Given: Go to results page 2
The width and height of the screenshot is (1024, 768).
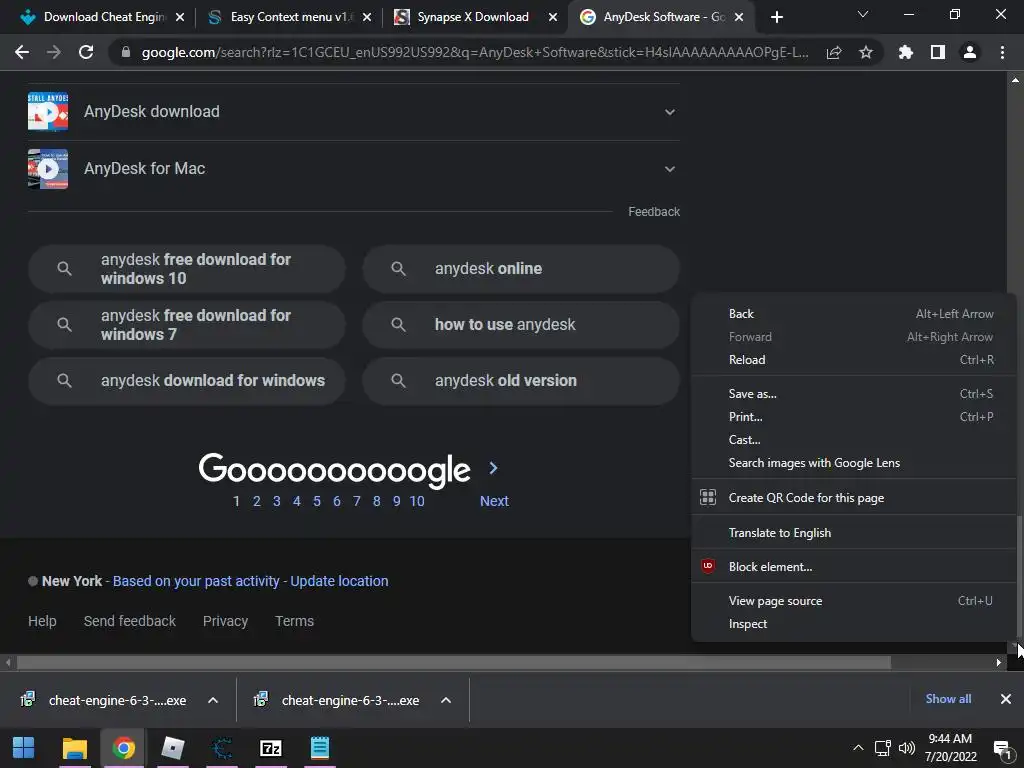Looking at the screenshot, I should [257, 501].
